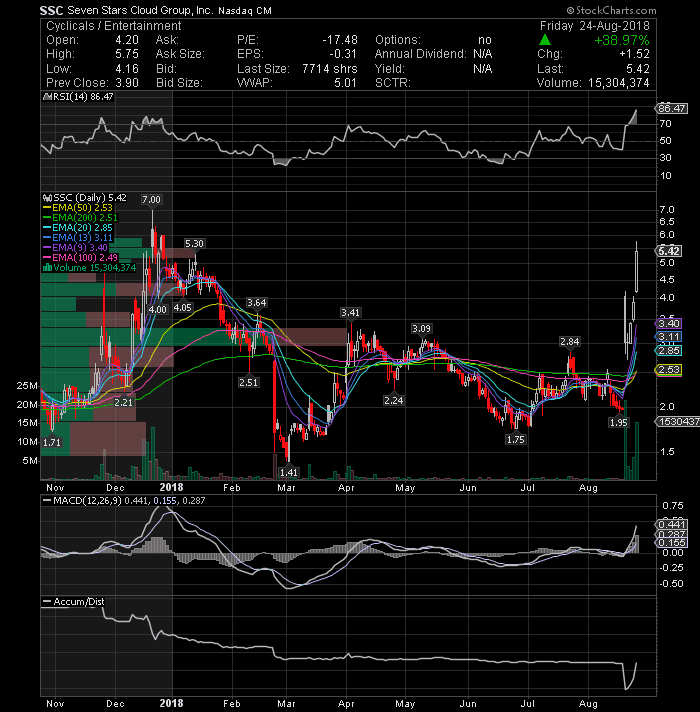Viewport: 700px width, 712px height.
Task: Select the 0.155 MACD tag on right axis
Action: pyautogui.click(x=672, y=543)
